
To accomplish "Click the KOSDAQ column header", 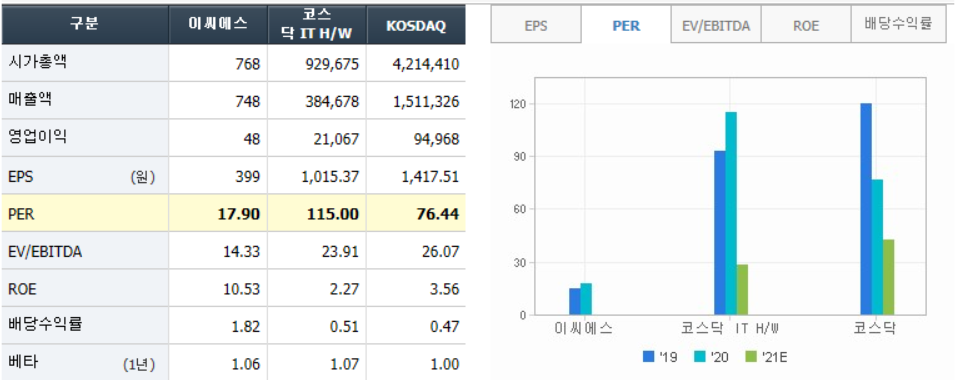I will pos(416,25).
